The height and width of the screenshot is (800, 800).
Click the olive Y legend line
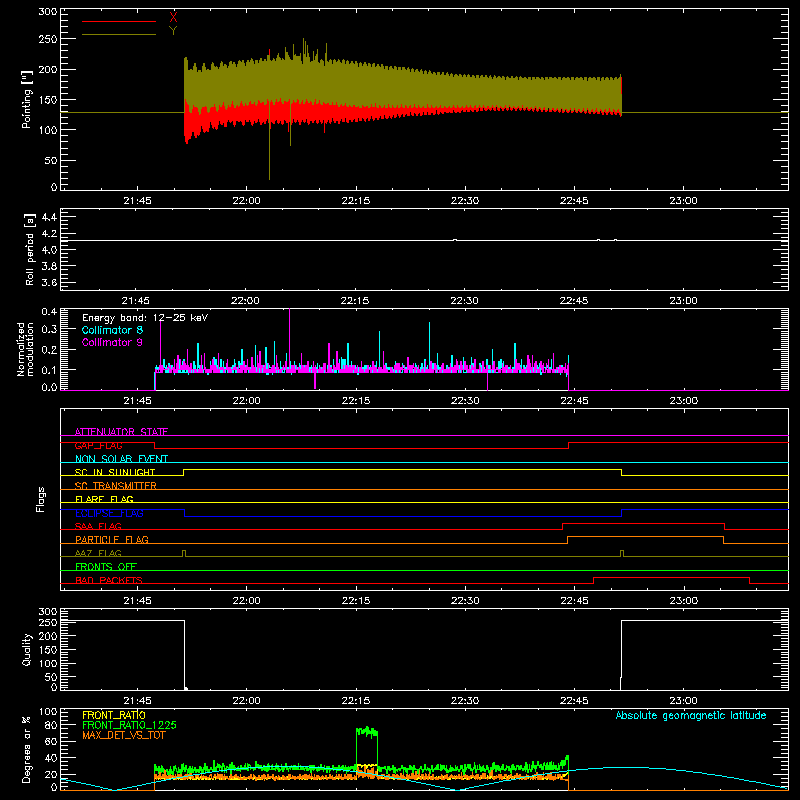point(119,35)
